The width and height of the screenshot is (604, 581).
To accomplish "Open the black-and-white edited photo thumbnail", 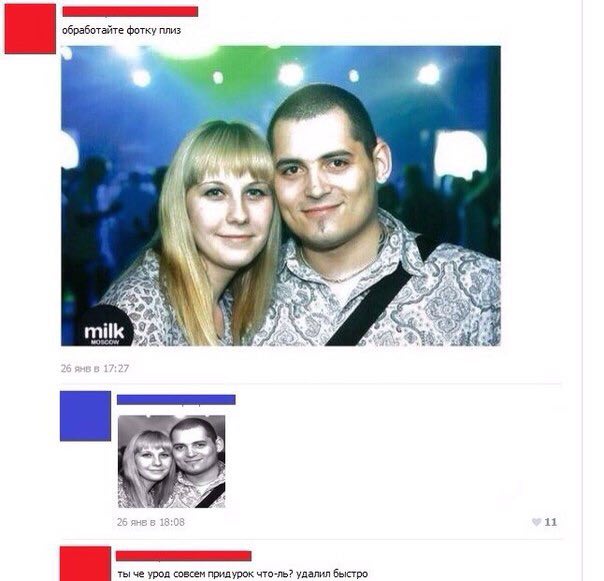I will [x=171, y=462].
